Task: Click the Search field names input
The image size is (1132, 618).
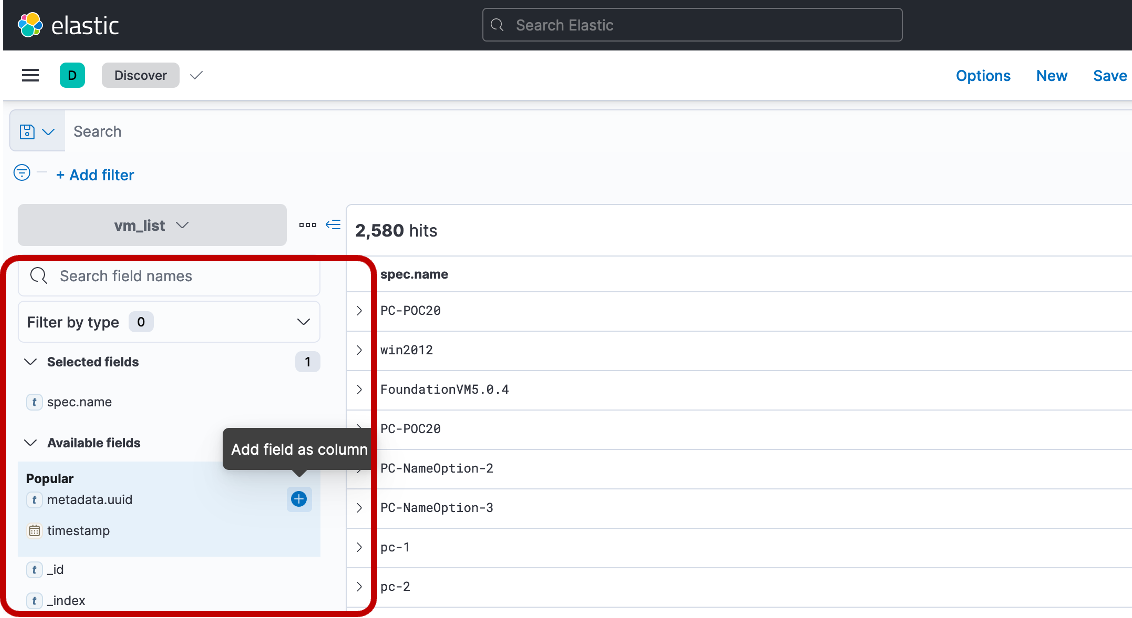Action: coord(169,277)
